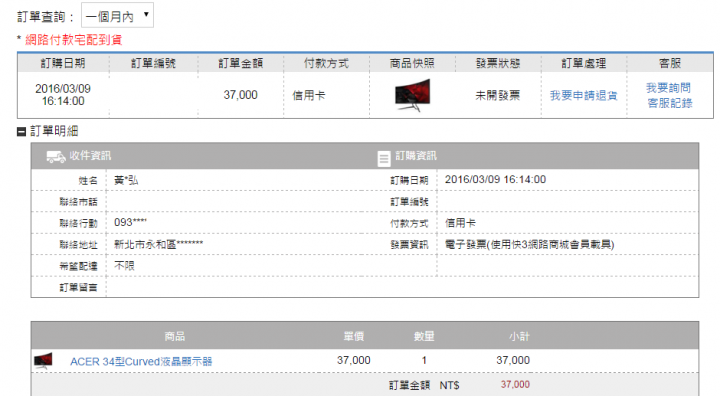The width and height of the screenshot is (720, 396).
Task: Click the order date 2016/03/09 16:14:00 in summary row
Action: click(63, 95)
